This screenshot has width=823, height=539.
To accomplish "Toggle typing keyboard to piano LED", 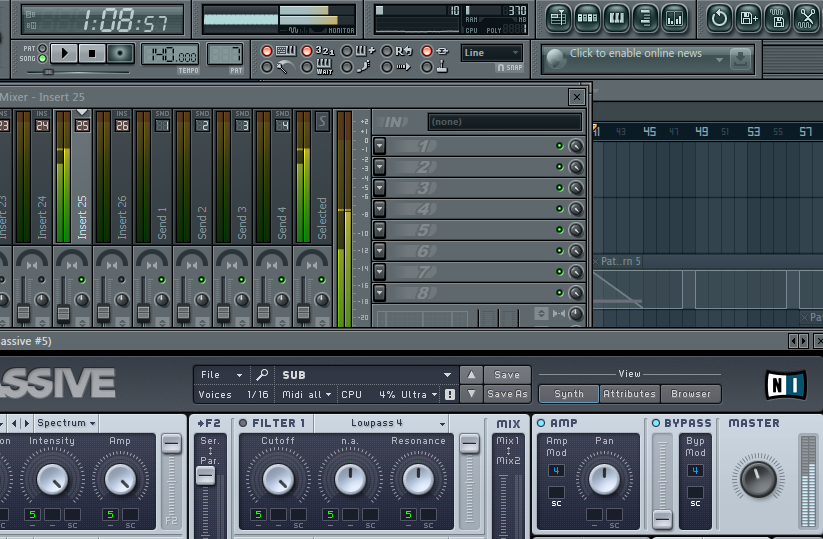I will click(267, 51).
